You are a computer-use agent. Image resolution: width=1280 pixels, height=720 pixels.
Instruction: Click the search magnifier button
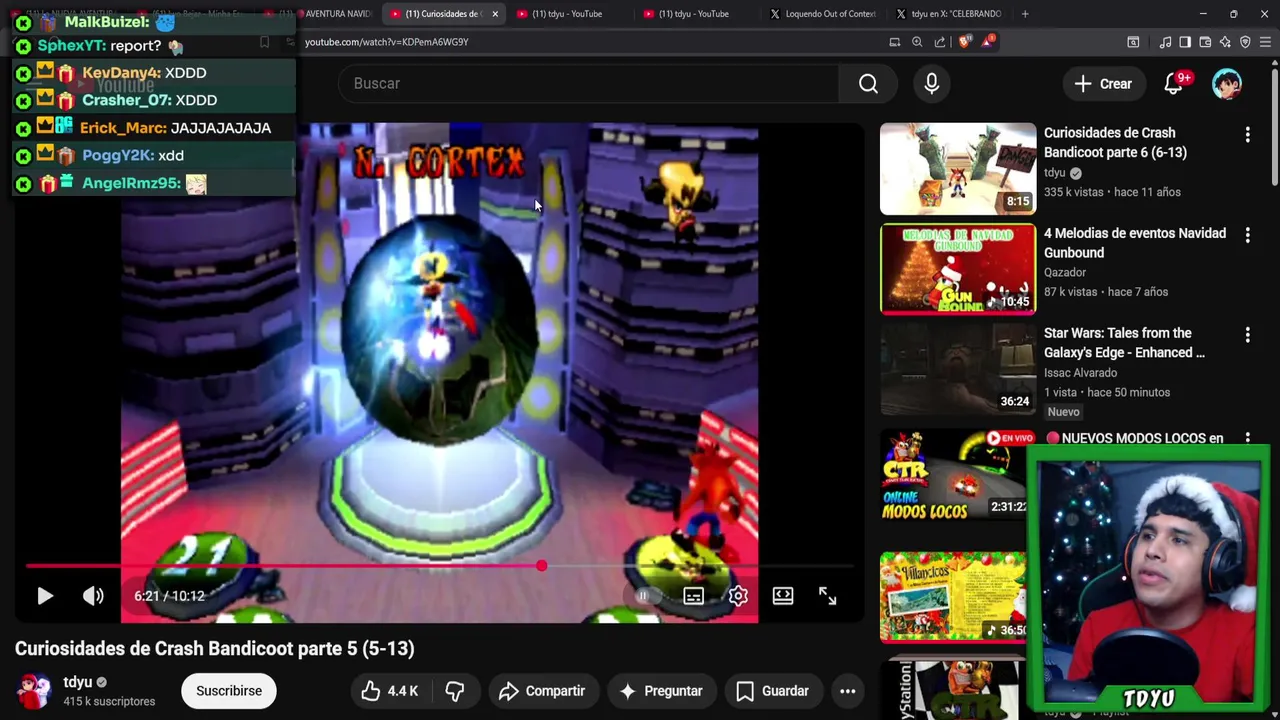pyautogui.click(x=868, y=84)
